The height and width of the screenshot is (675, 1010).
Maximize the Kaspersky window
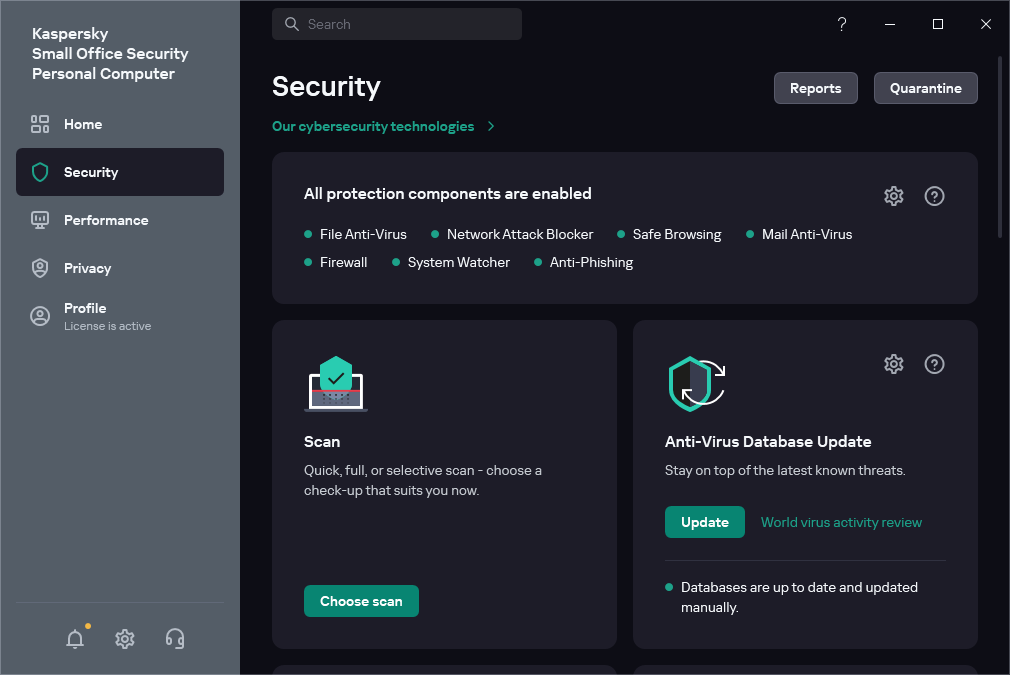click(938, 24)
